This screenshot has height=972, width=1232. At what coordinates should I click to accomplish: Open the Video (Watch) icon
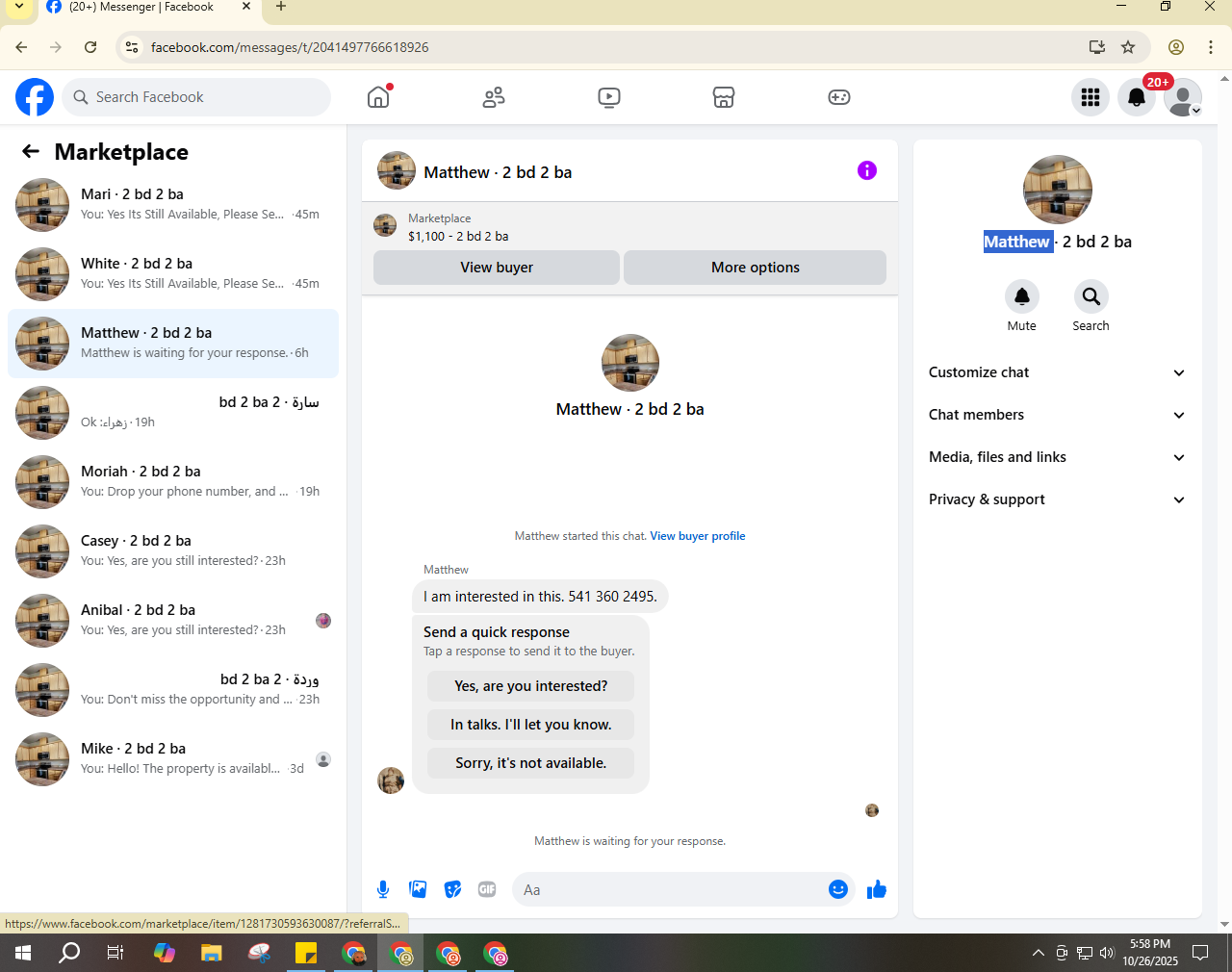click(609, 97)
